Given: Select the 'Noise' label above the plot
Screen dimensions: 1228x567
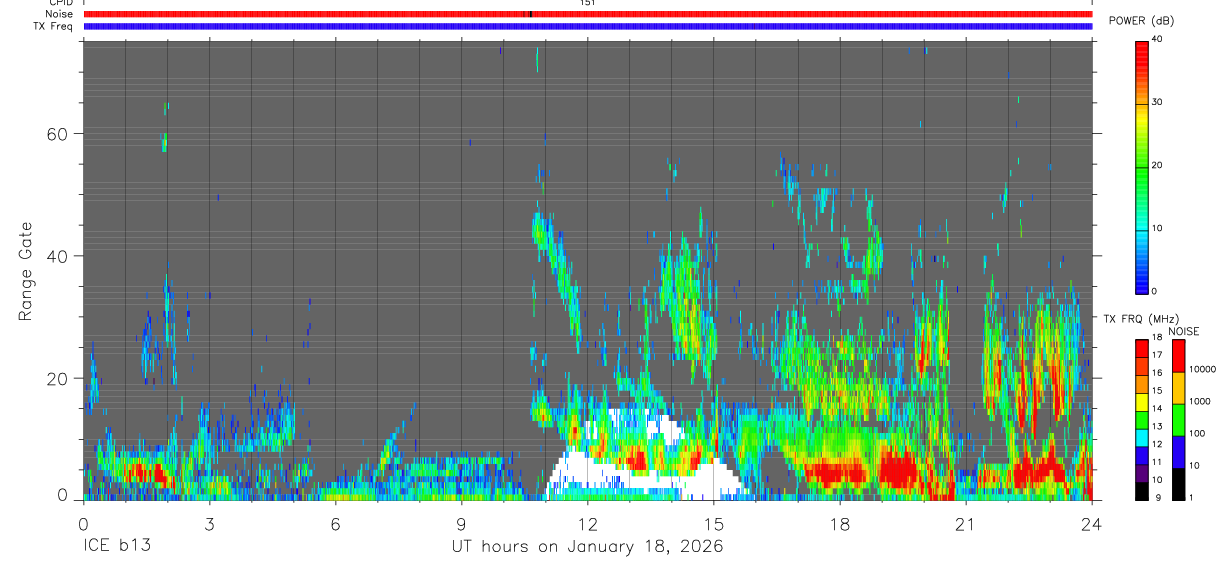Looking at the screenshot, I should tap(59, 14).
